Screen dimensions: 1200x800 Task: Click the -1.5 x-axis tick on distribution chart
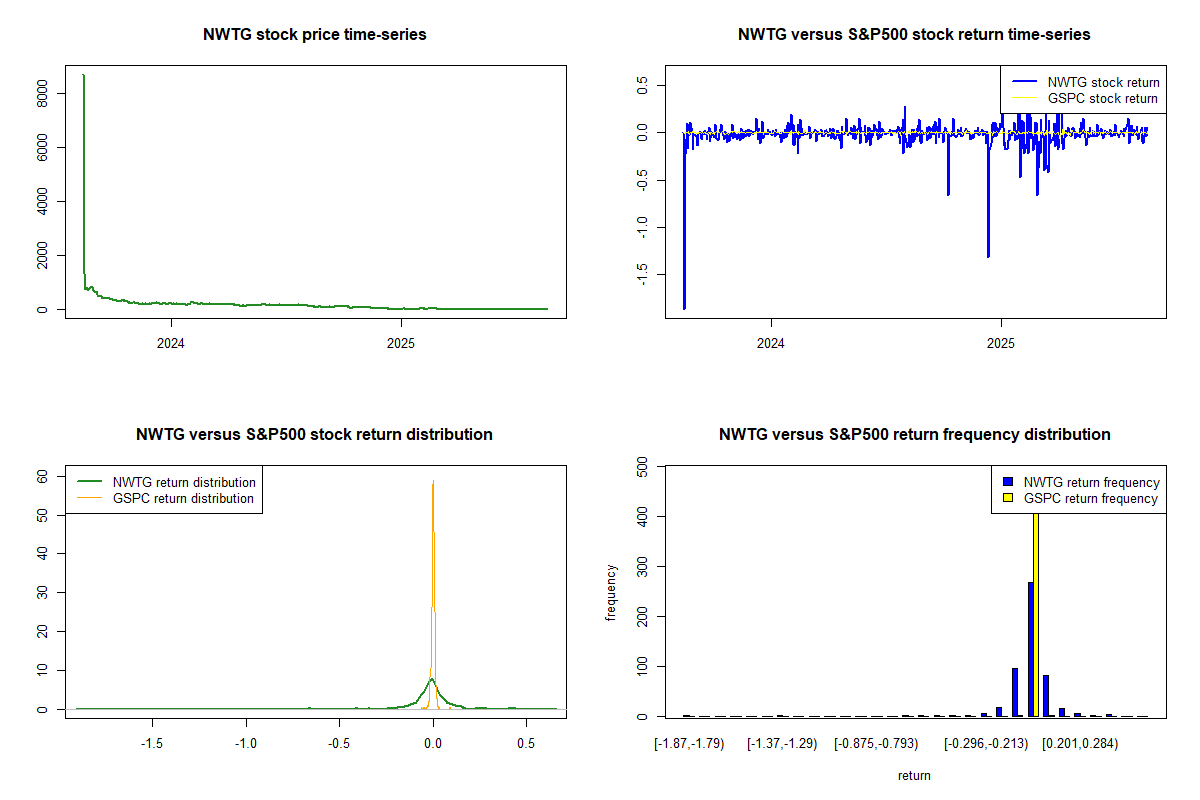click(x=152, y=744)
